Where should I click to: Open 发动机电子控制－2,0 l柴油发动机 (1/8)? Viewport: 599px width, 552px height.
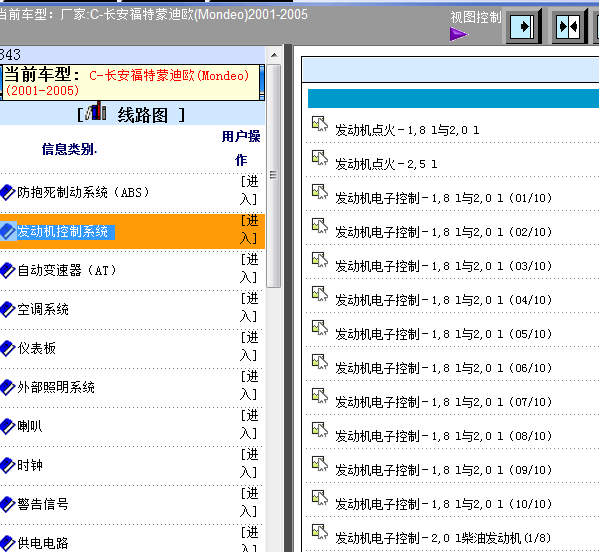pyautogui.click(x=443, y=538)
